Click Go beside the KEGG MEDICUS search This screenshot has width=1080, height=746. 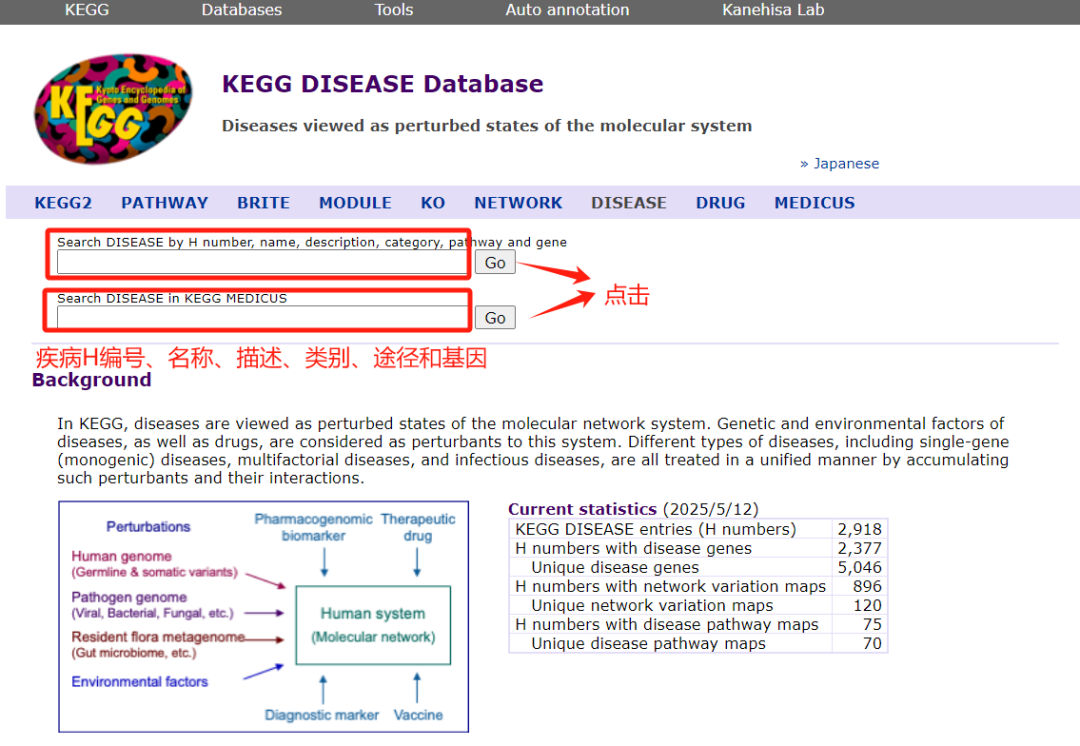tap(495, 318)
